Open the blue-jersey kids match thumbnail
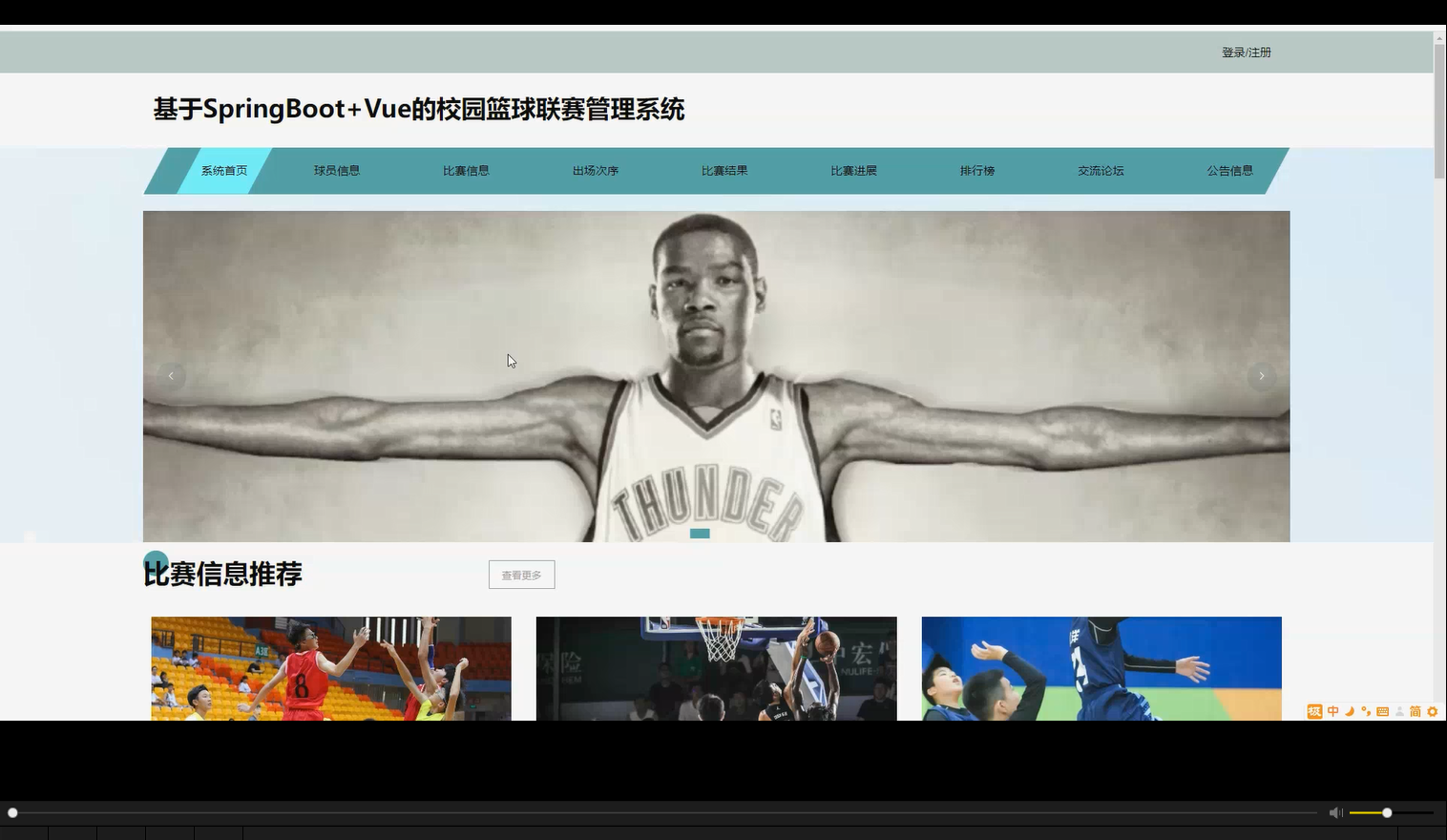Image resolution: width=1447 pixels, height=840 pixels. (1101, 668)
